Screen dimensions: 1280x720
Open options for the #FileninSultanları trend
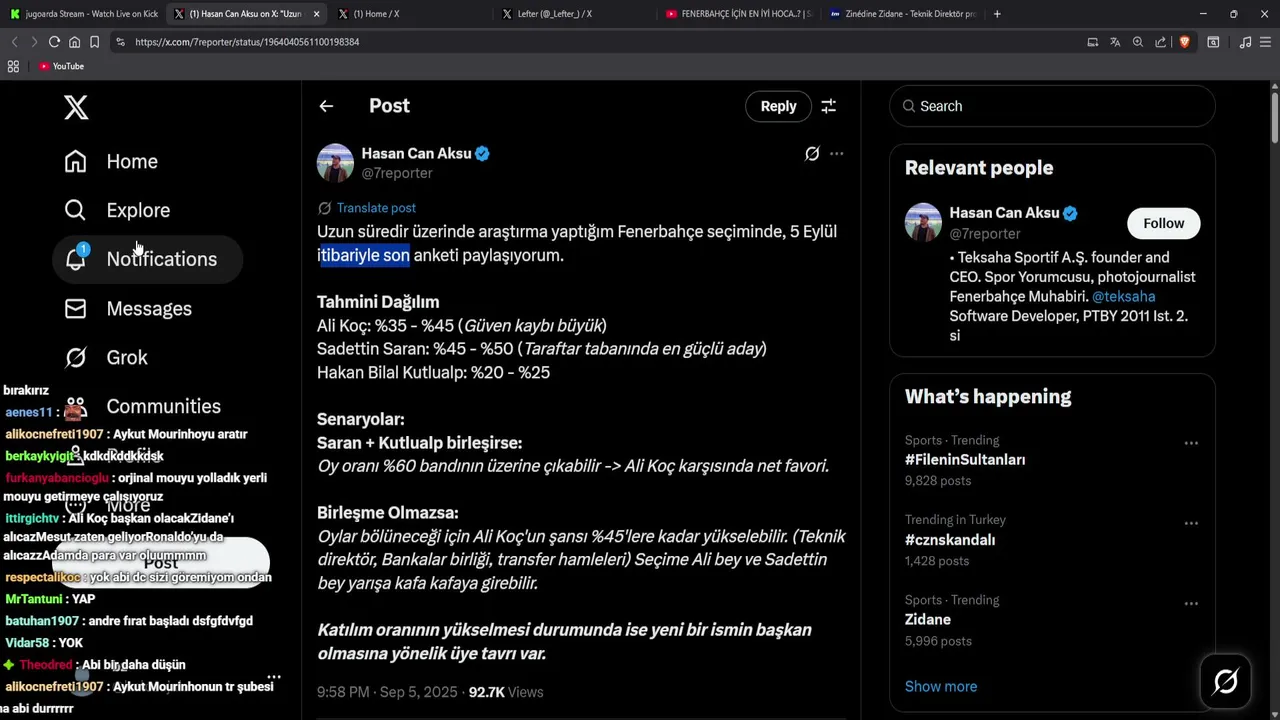tap(1191, 443)
